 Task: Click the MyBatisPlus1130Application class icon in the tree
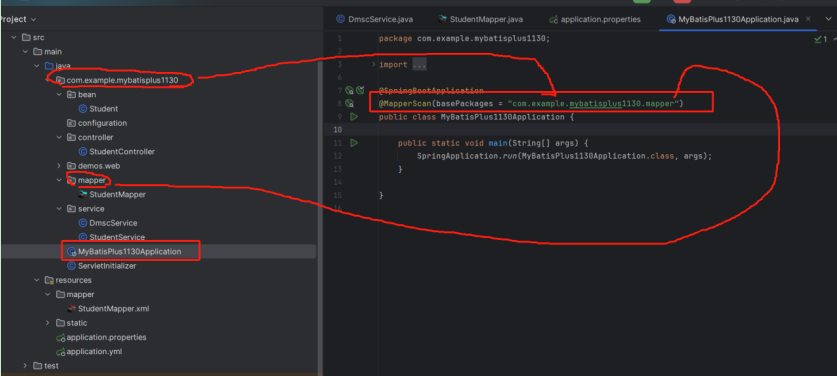click(71, 251)
